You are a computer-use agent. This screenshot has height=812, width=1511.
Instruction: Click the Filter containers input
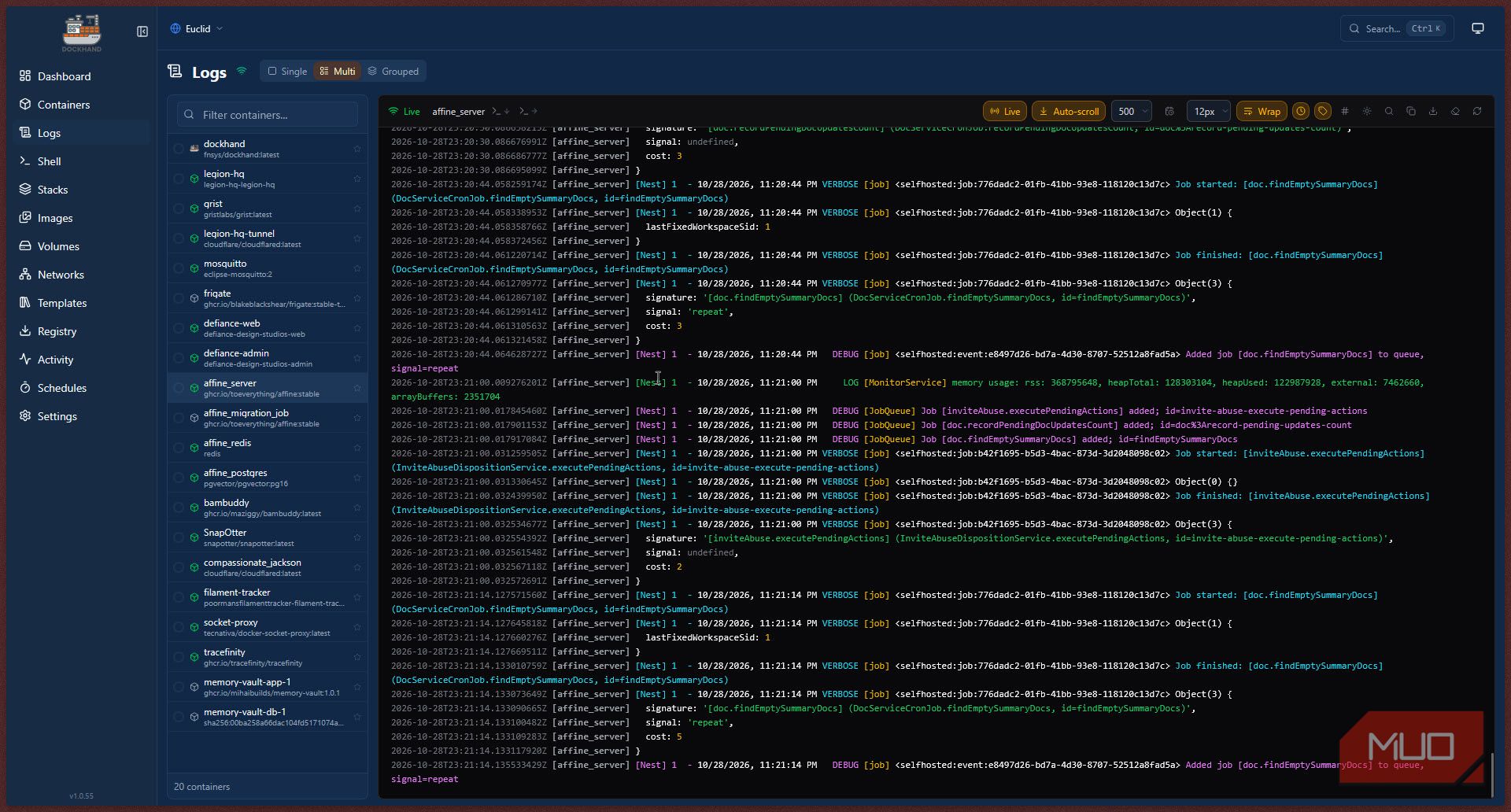(268, 115)
